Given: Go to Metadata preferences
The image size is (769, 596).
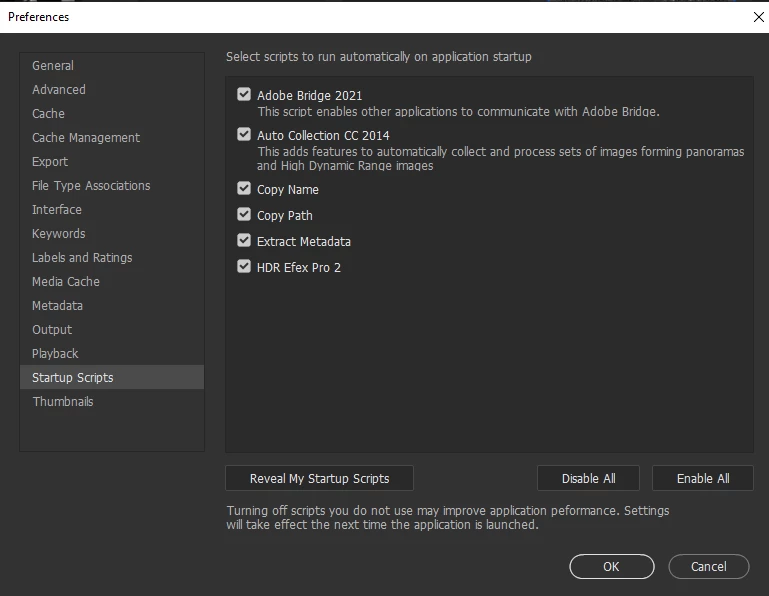Looking at the screenshot, I should (x=112, y=306).
